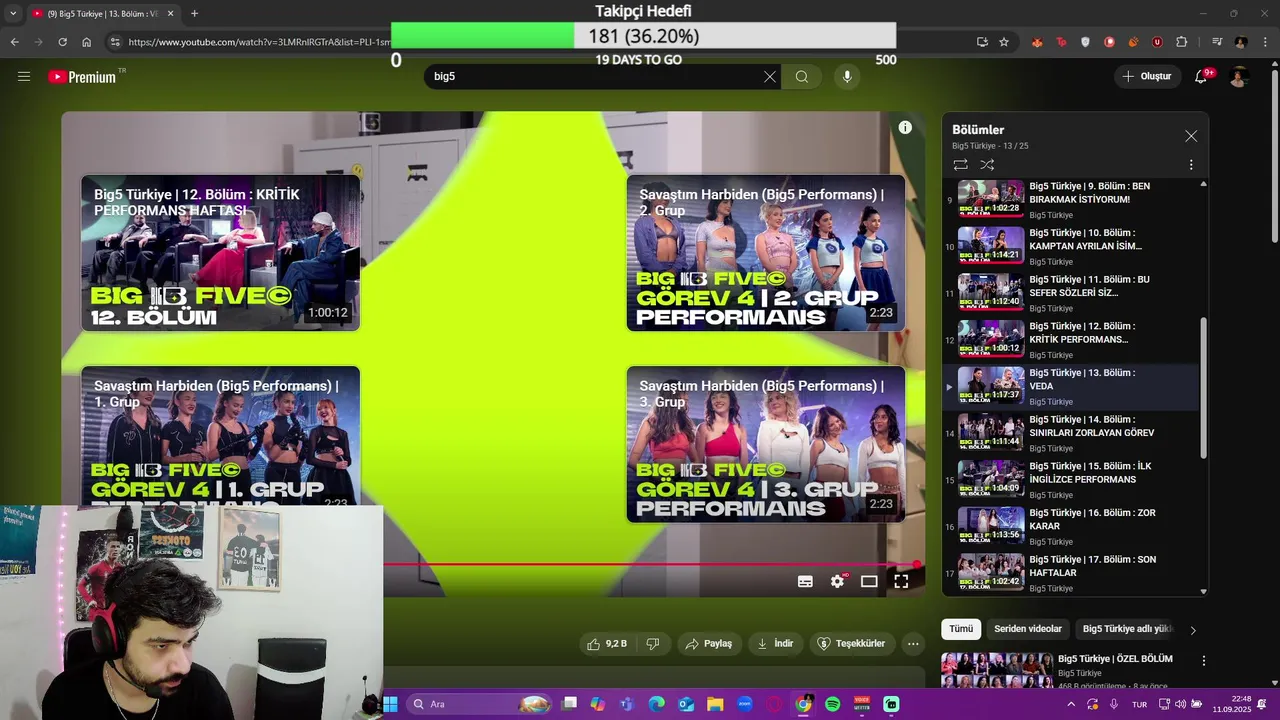Go to YouTube Premium home logo

tap(82, 77)
